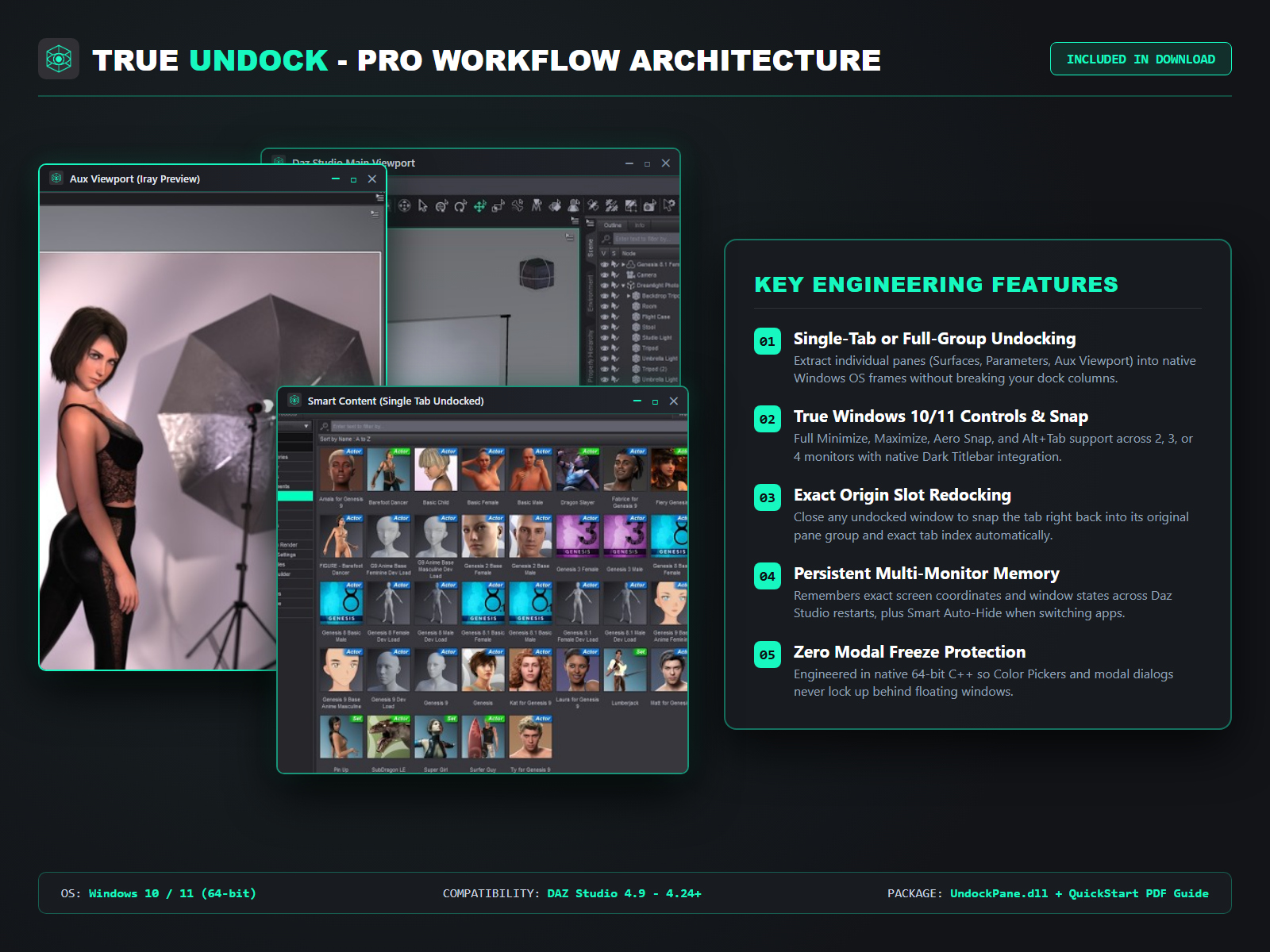The width and height of the screenshot is (1270, 952).
Task: Click the Tool Settings cursor-gear icon
Action: [x=669, y=205]
